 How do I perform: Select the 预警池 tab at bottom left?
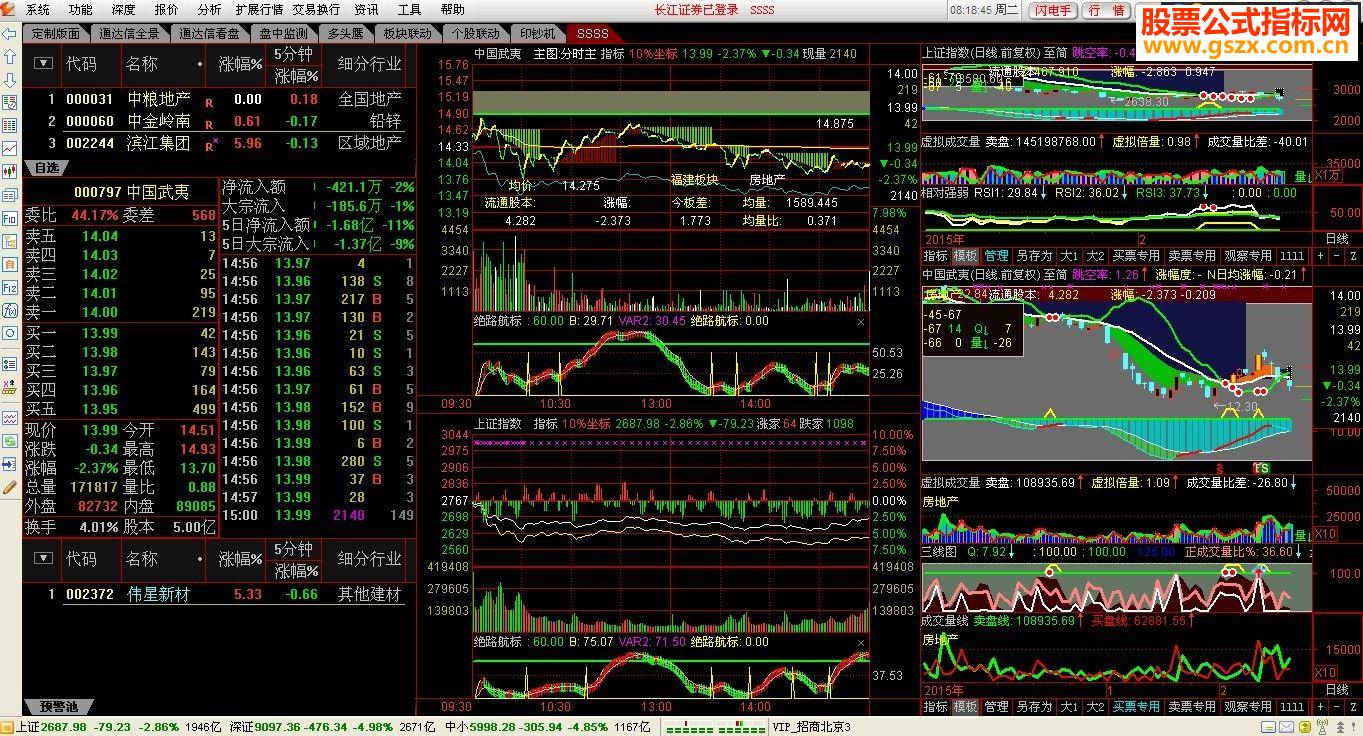tap(58, 707)
